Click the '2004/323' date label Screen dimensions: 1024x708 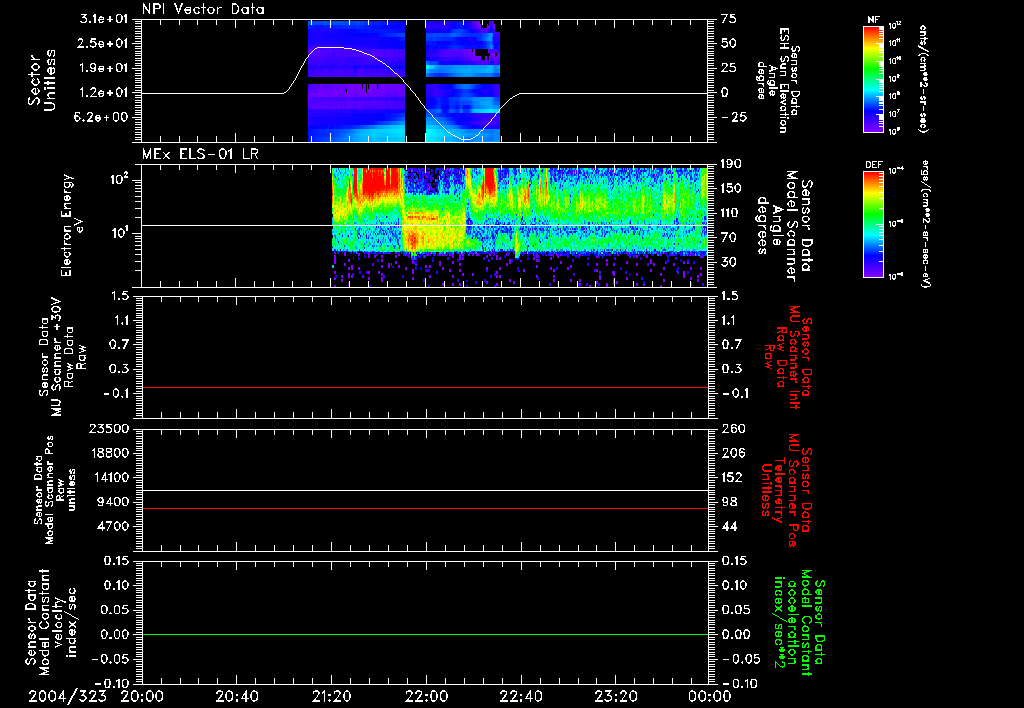point(67,697)
